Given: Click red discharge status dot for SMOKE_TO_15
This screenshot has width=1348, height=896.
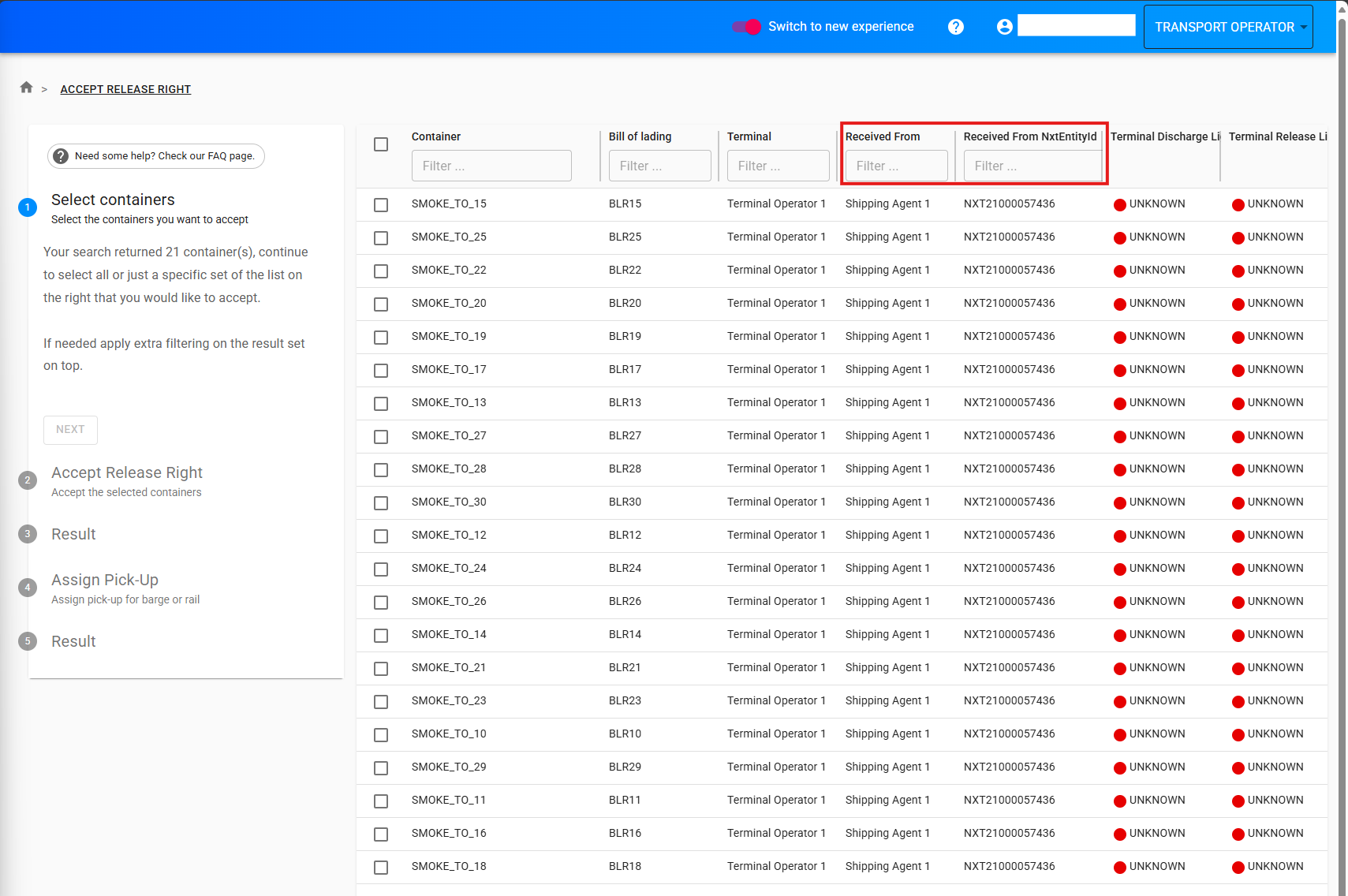Looking at the screenshot, I should click(x=1119, y=205).
